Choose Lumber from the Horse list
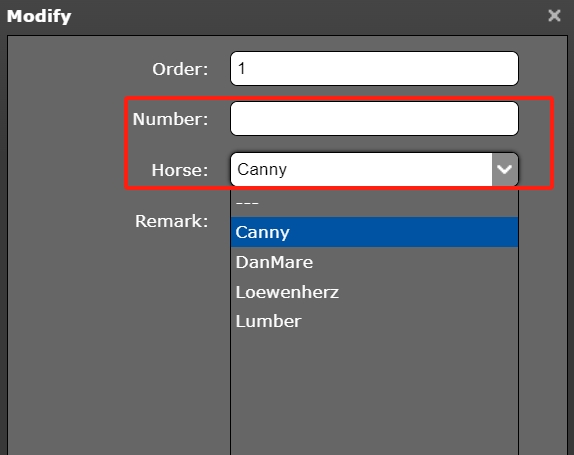Screen dimensions: 574x455 374,321
